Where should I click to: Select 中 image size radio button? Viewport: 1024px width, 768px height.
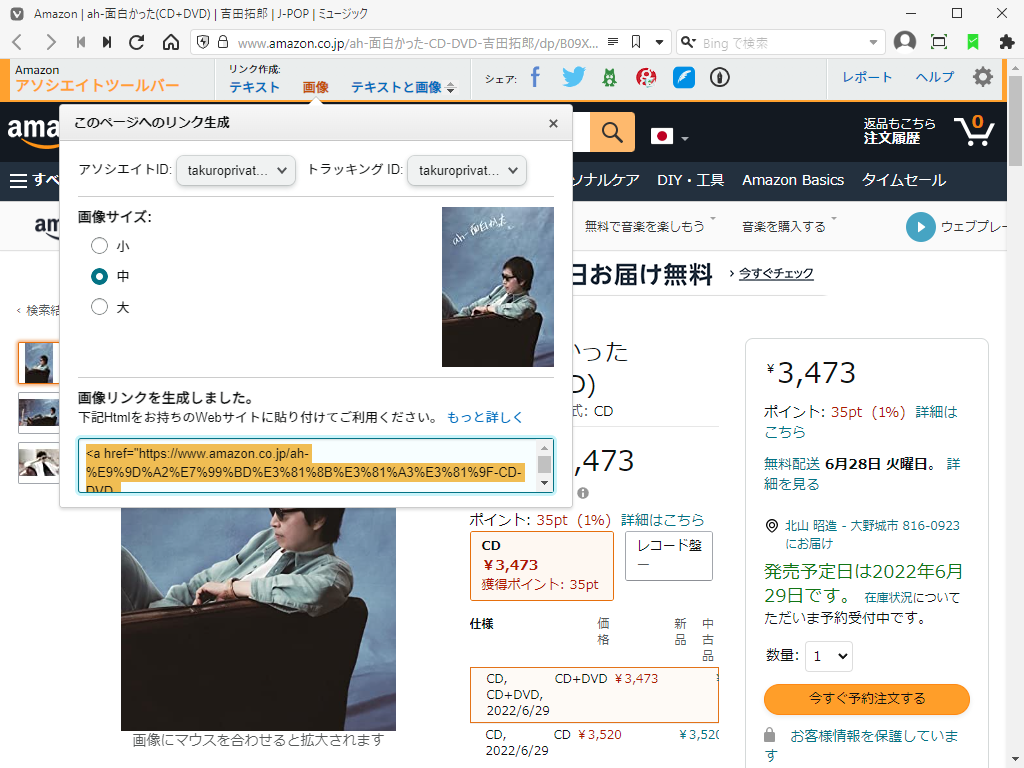coord(99,276)
